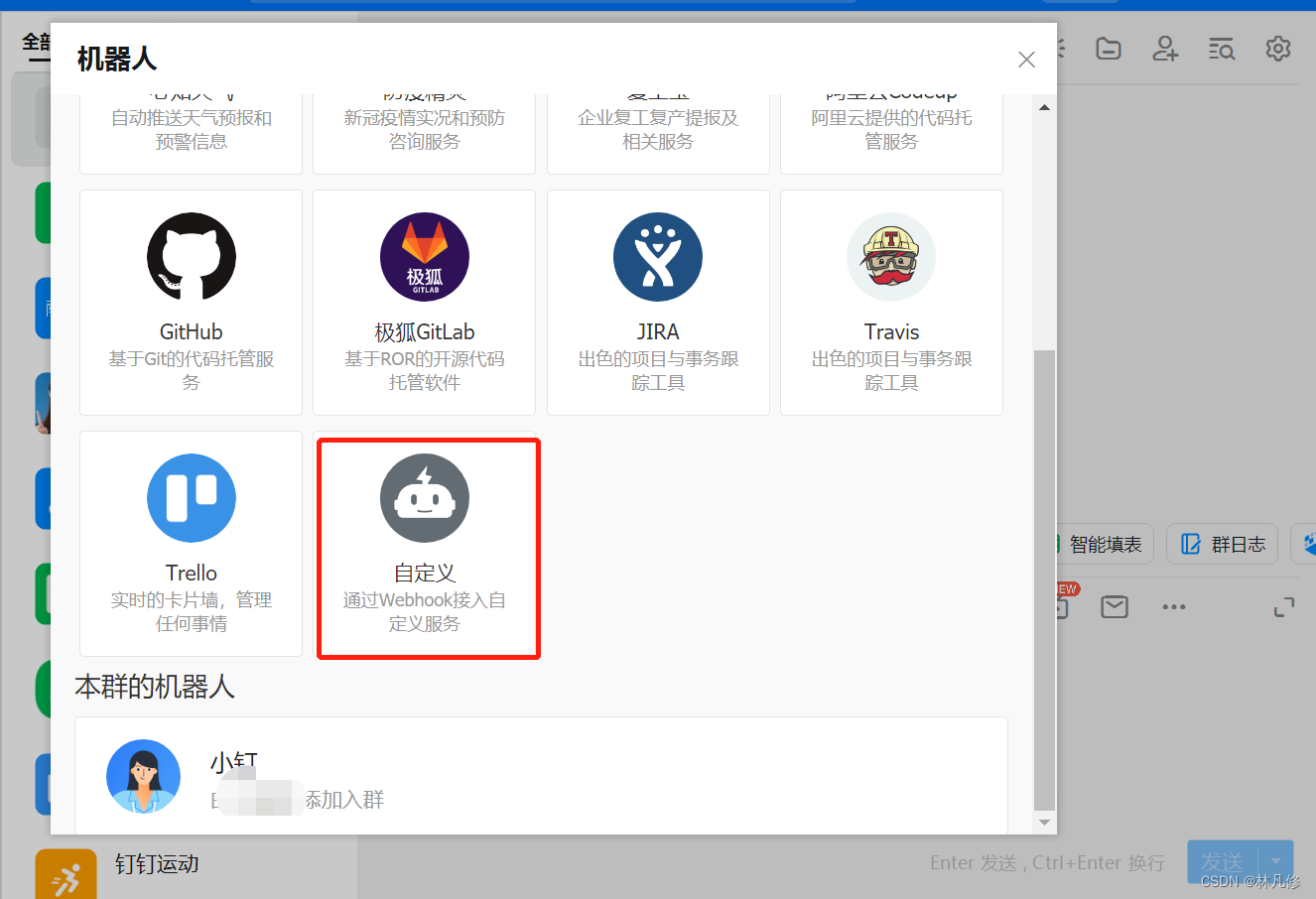
Task: Click the GitHub card title
Action: coord(192,331)
